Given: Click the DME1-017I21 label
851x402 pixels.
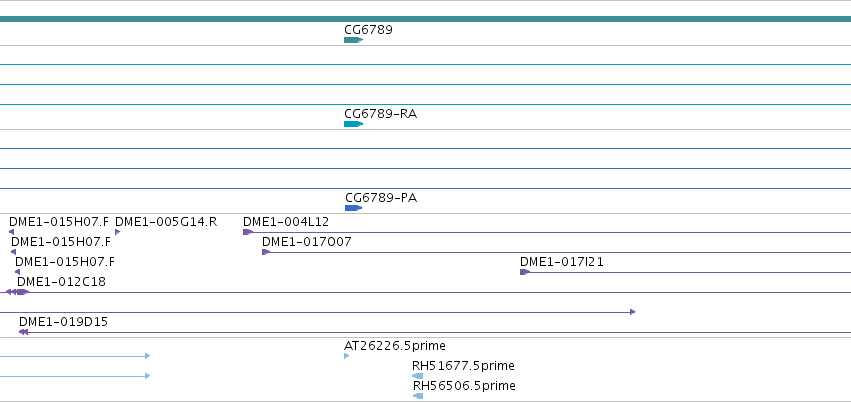Looking at the screenshot, I should pos(562,262).
